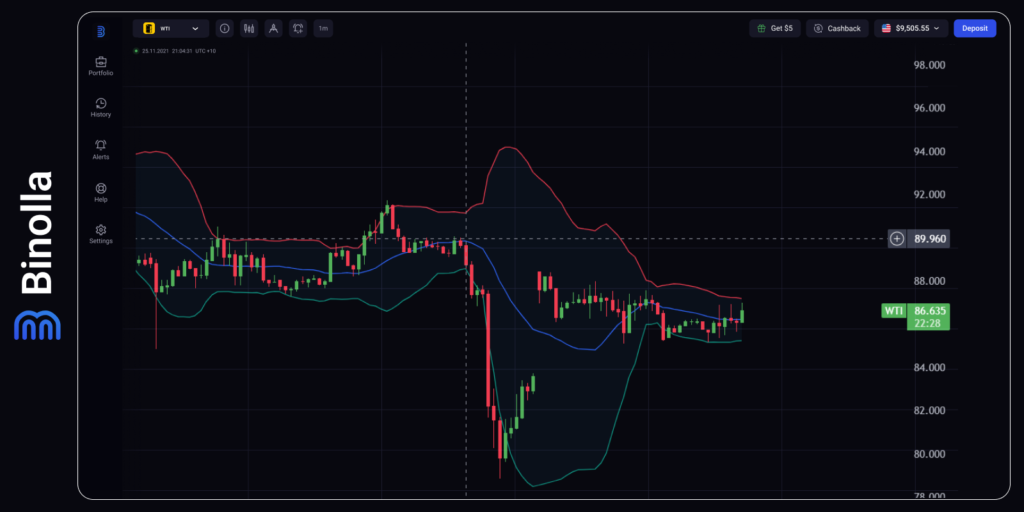Change the 1m timeframe
1024x512 pixels.
pos(323,28)
